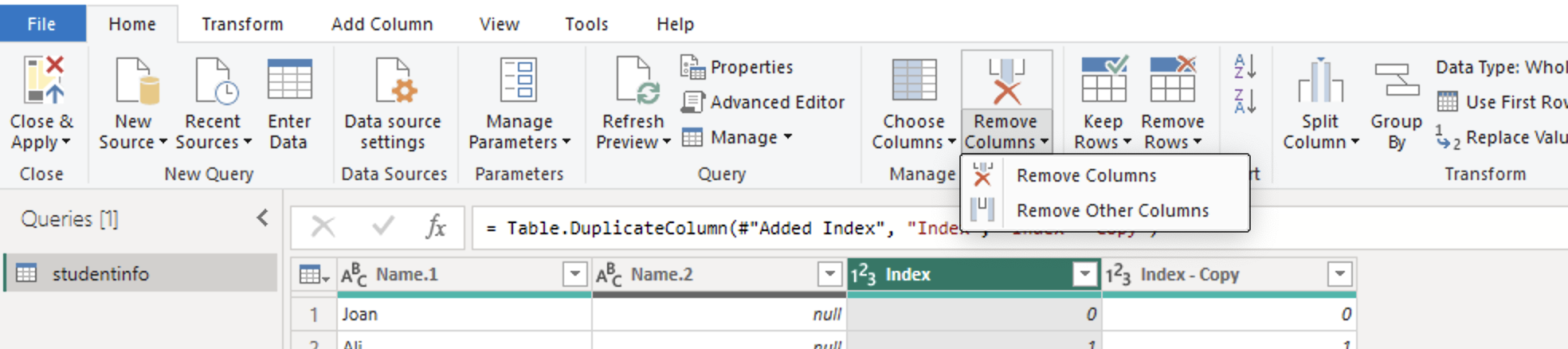Click the Group By icon

pyautogui.click(x=1396, y=80)
